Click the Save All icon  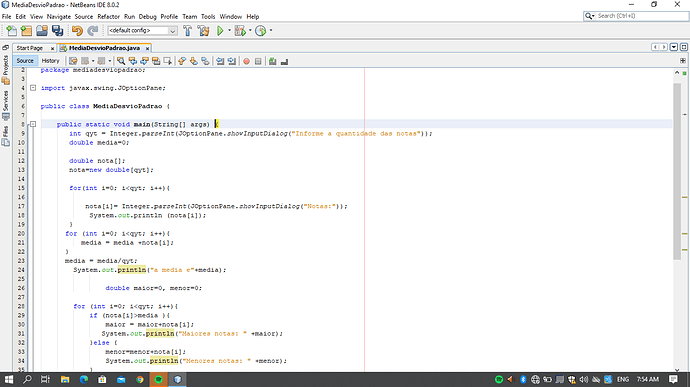57,30
